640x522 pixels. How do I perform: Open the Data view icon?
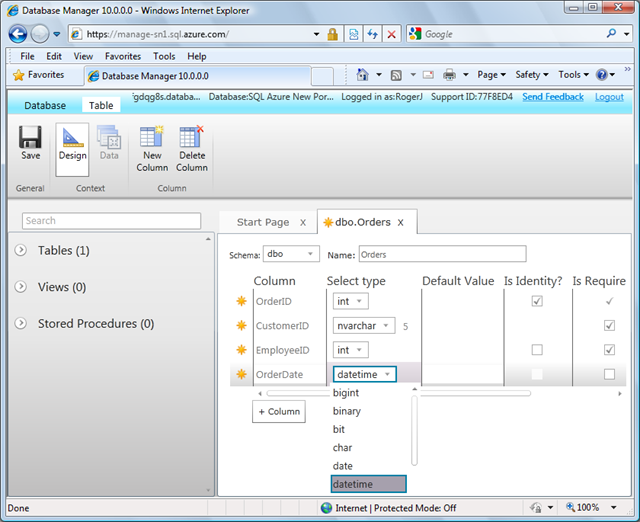click(109, 138)
